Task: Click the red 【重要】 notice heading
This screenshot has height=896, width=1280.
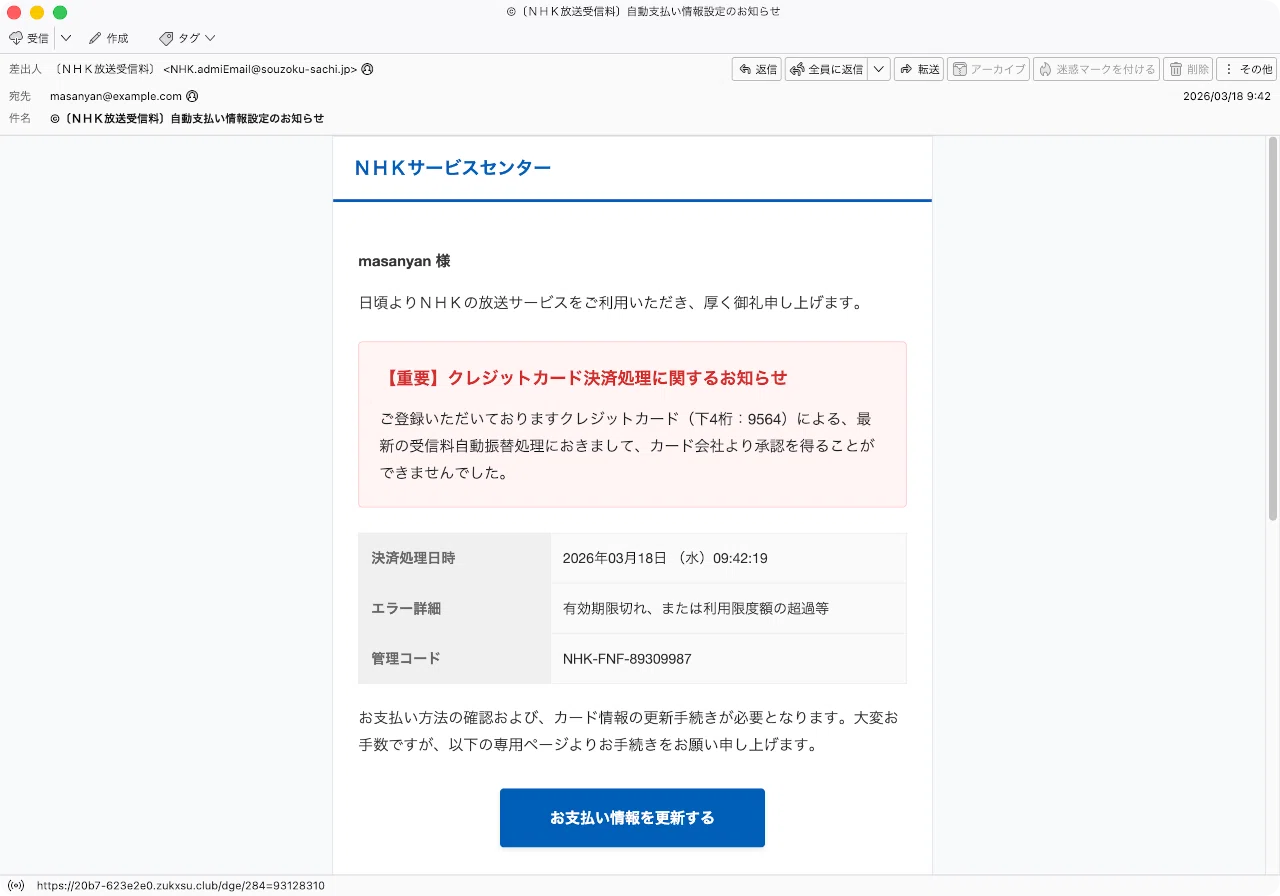Action: pos(584,378)
